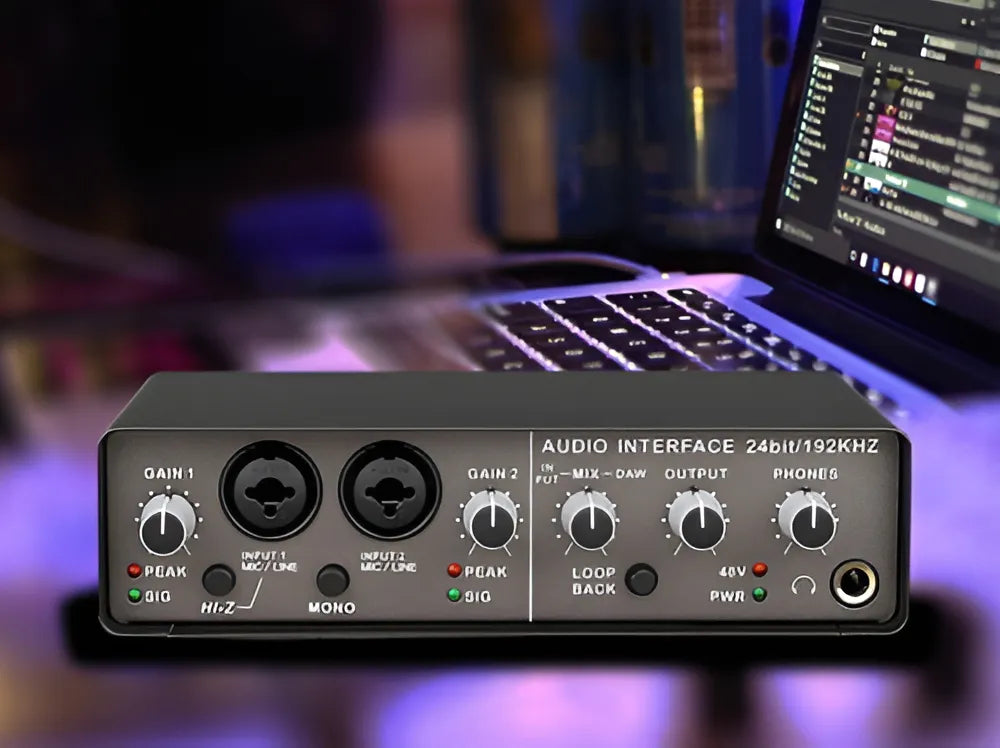Click the INPUT-MIX-DAW knob
Viewport: 1000px width, 748px height.
click(588, 518)
